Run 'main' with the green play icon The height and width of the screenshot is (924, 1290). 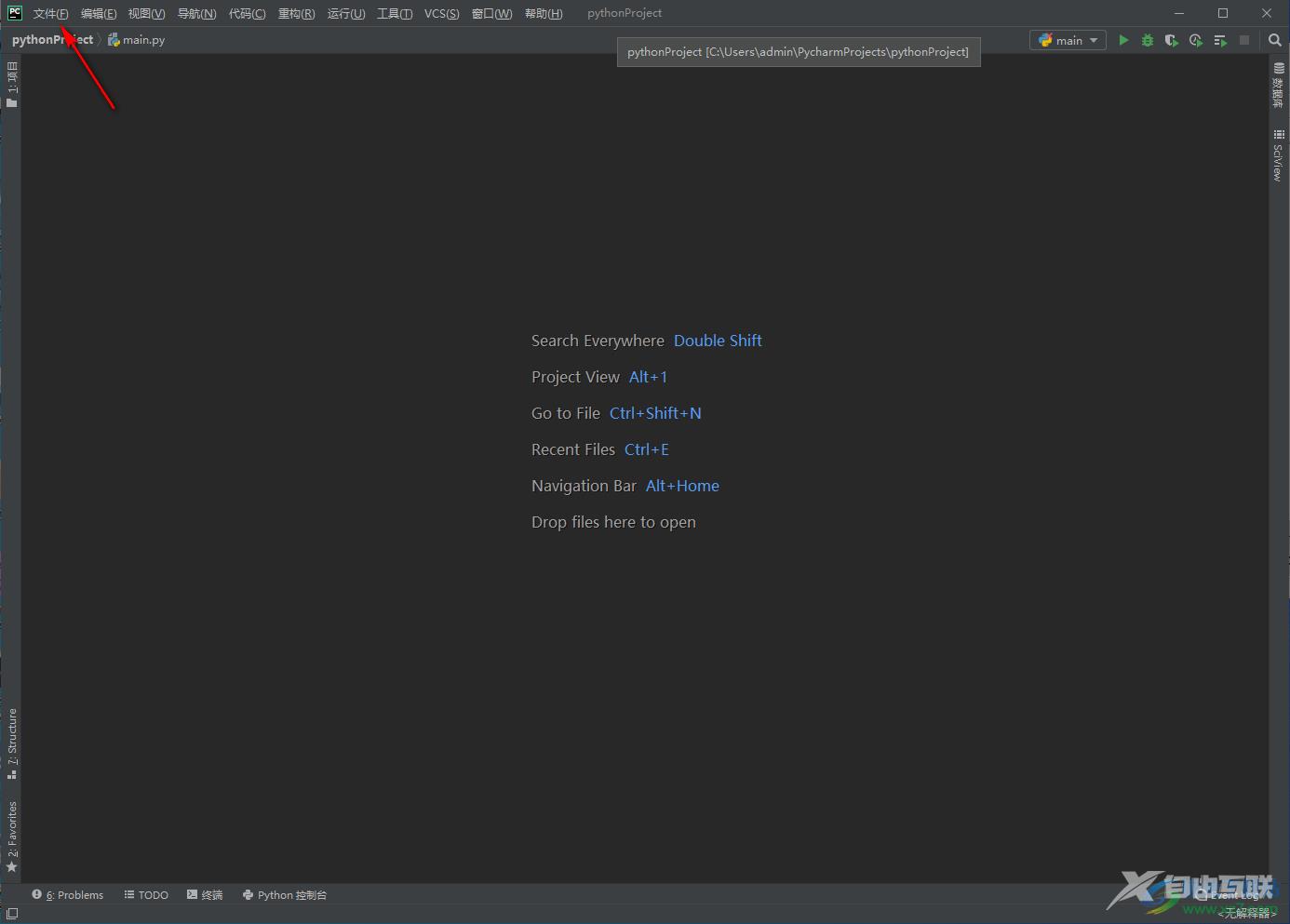click(1123, 40)
